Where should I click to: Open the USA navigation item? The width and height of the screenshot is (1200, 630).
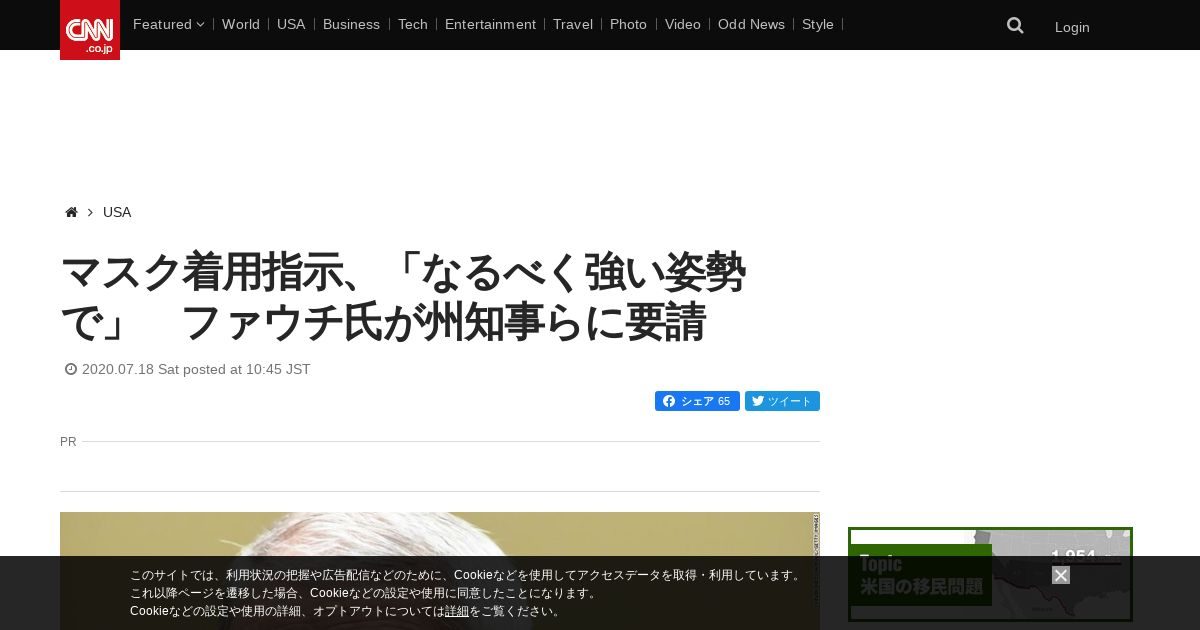click(291, 24)
